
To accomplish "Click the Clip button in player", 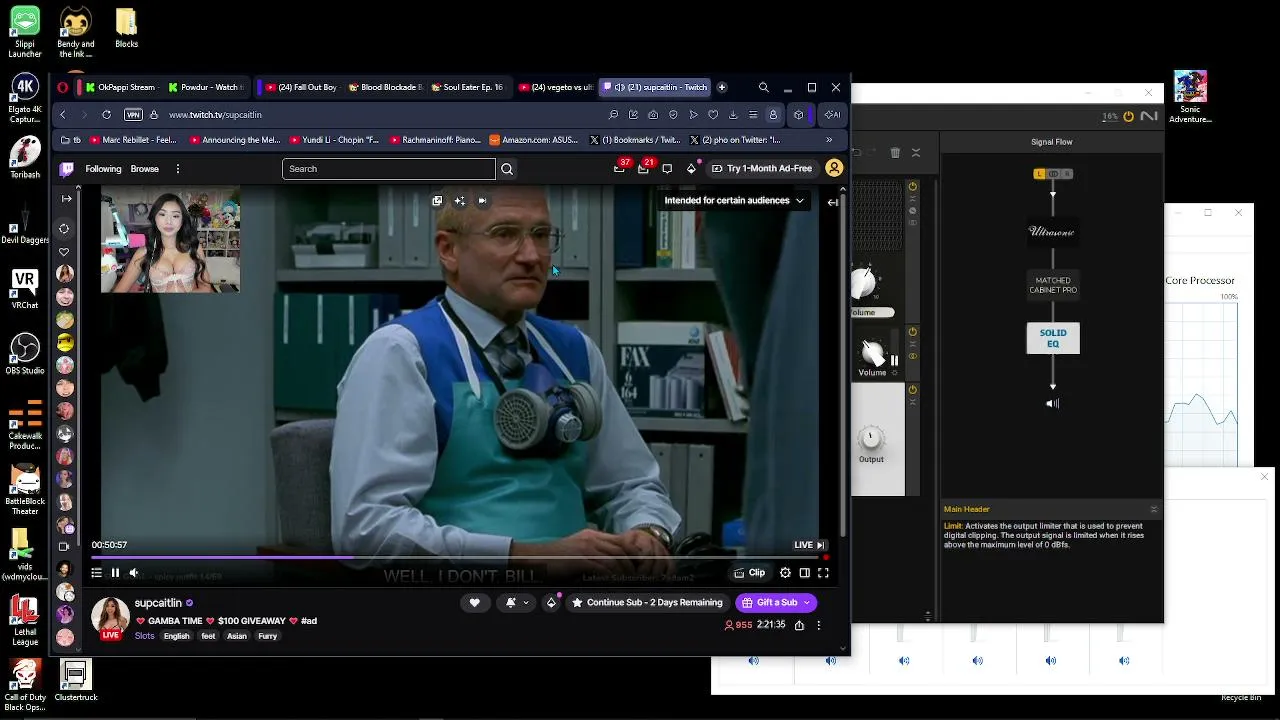I will click(x=750, y=573).
